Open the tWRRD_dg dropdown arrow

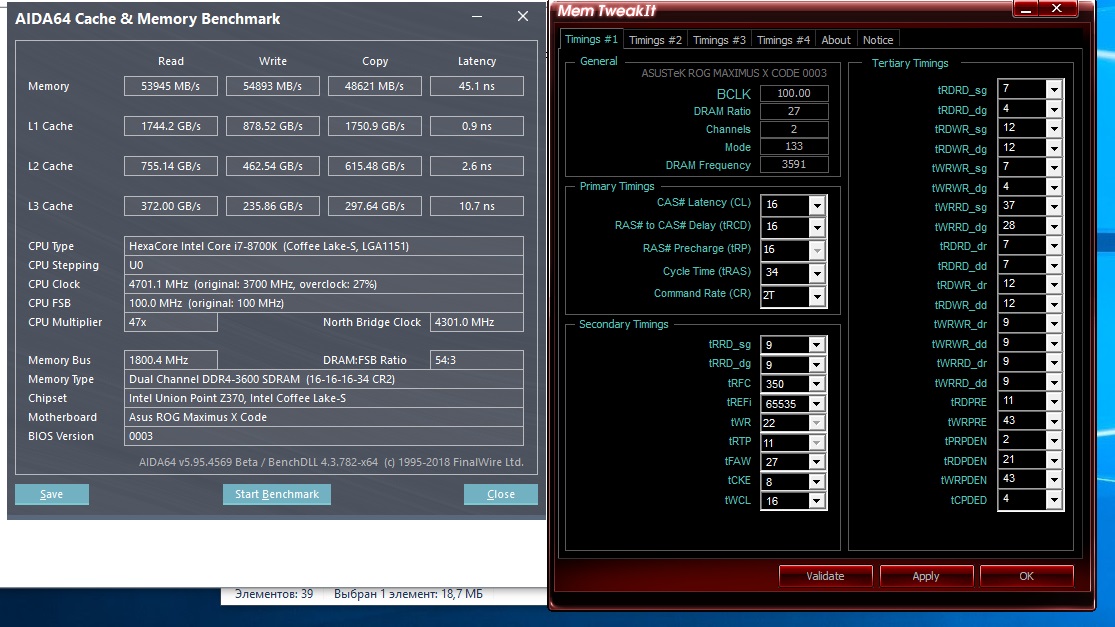[1054, 226]
